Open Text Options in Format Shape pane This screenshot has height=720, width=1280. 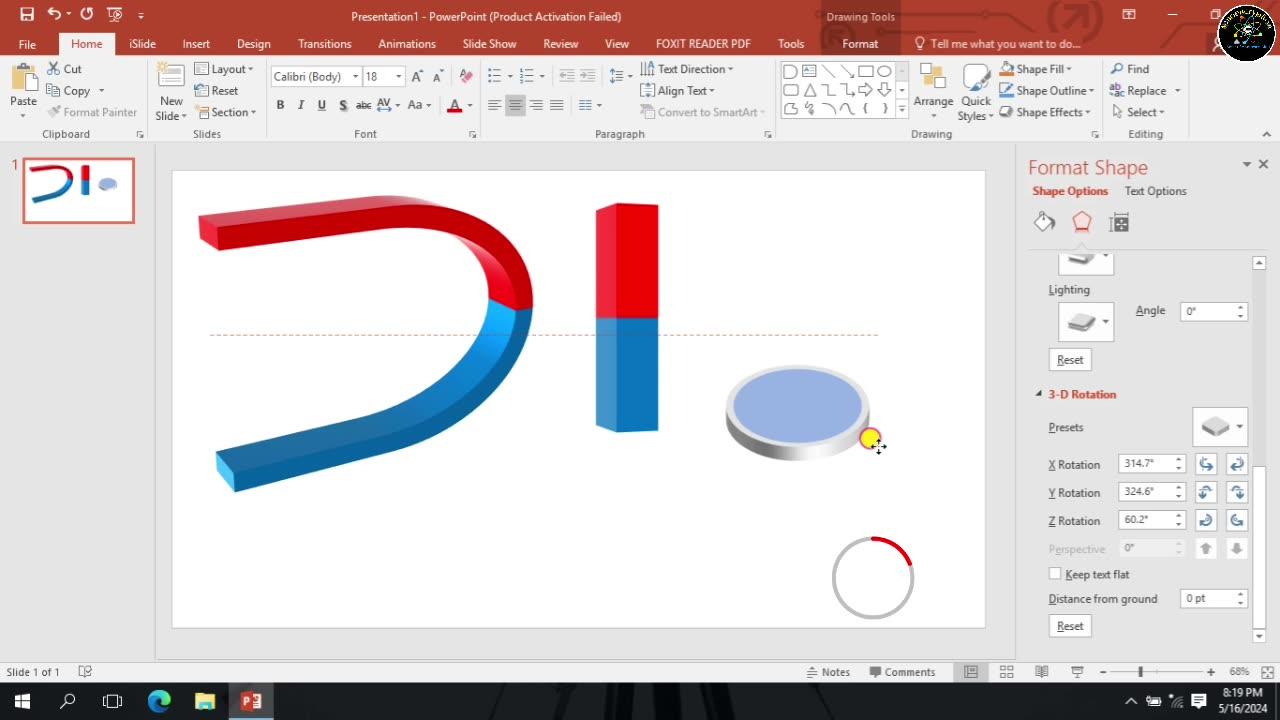[1155, 191]
